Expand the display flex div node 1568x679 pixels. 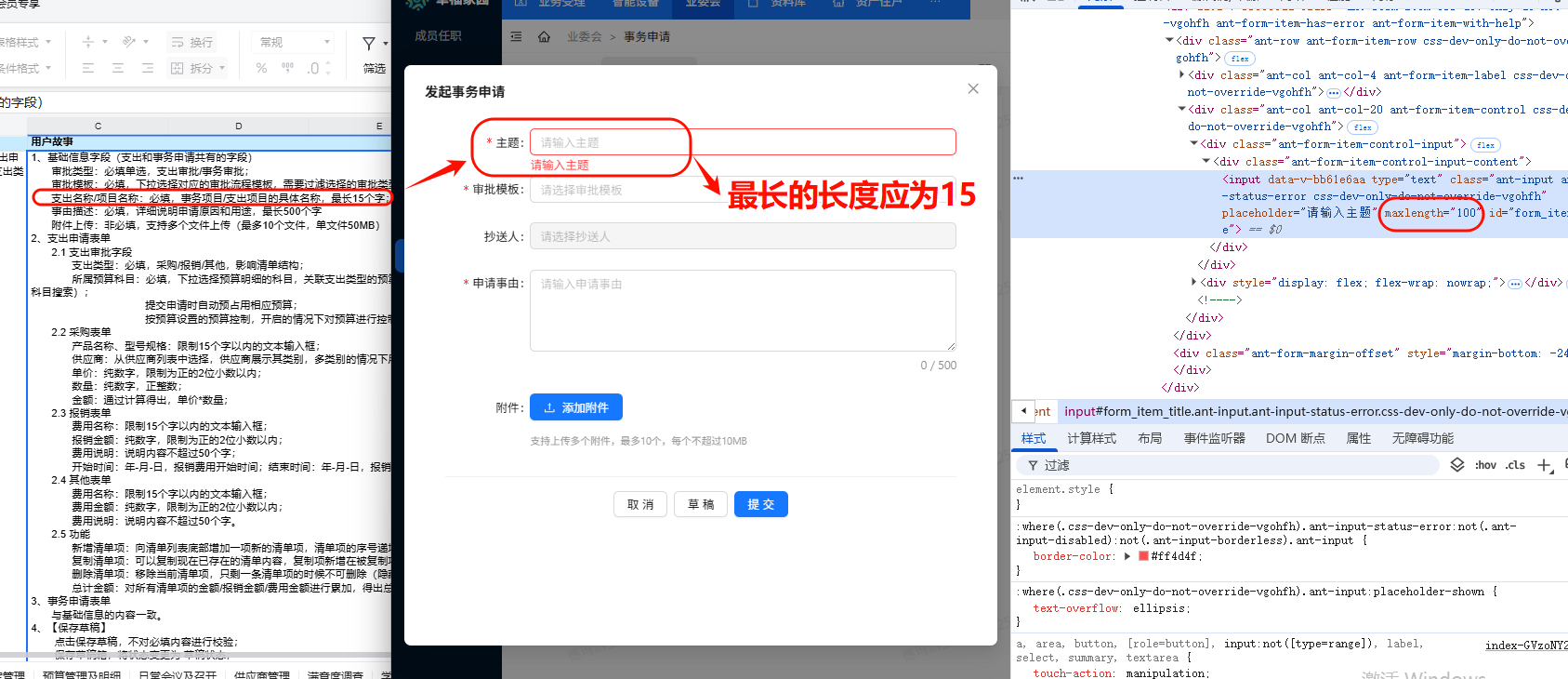click(x=1194, y=283)
